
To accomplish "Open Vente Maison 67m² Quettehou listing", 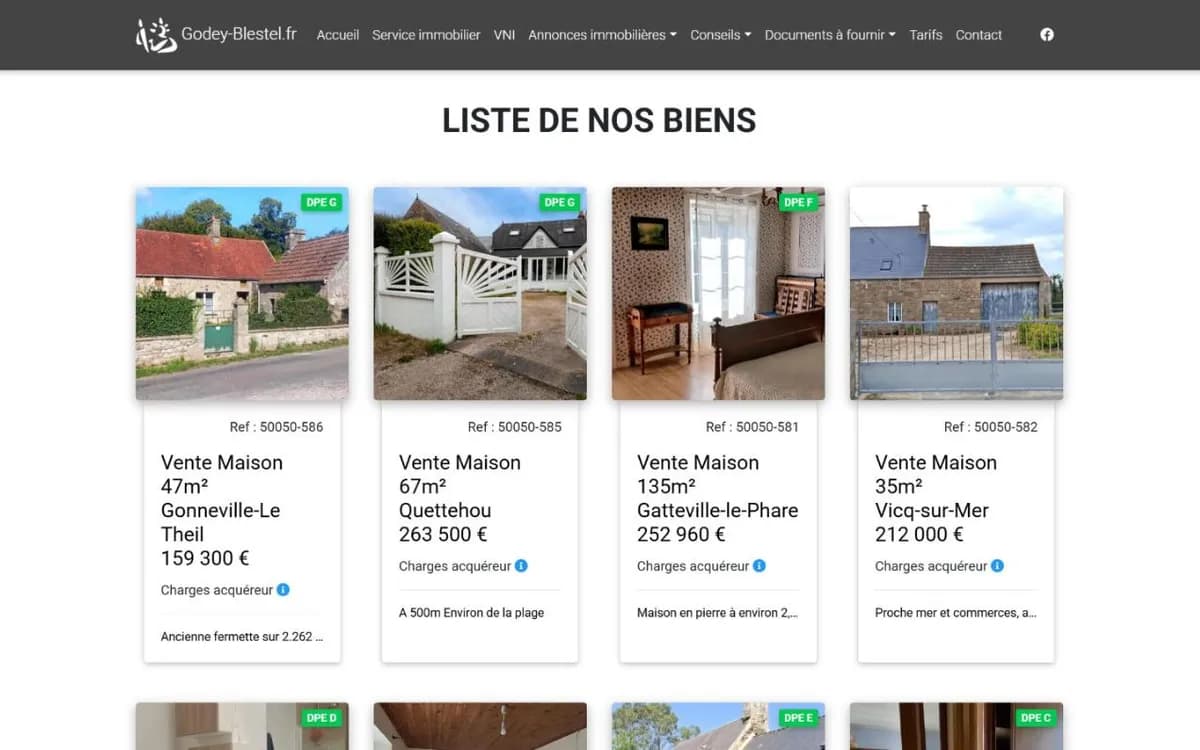I will (x=460, y=486).
